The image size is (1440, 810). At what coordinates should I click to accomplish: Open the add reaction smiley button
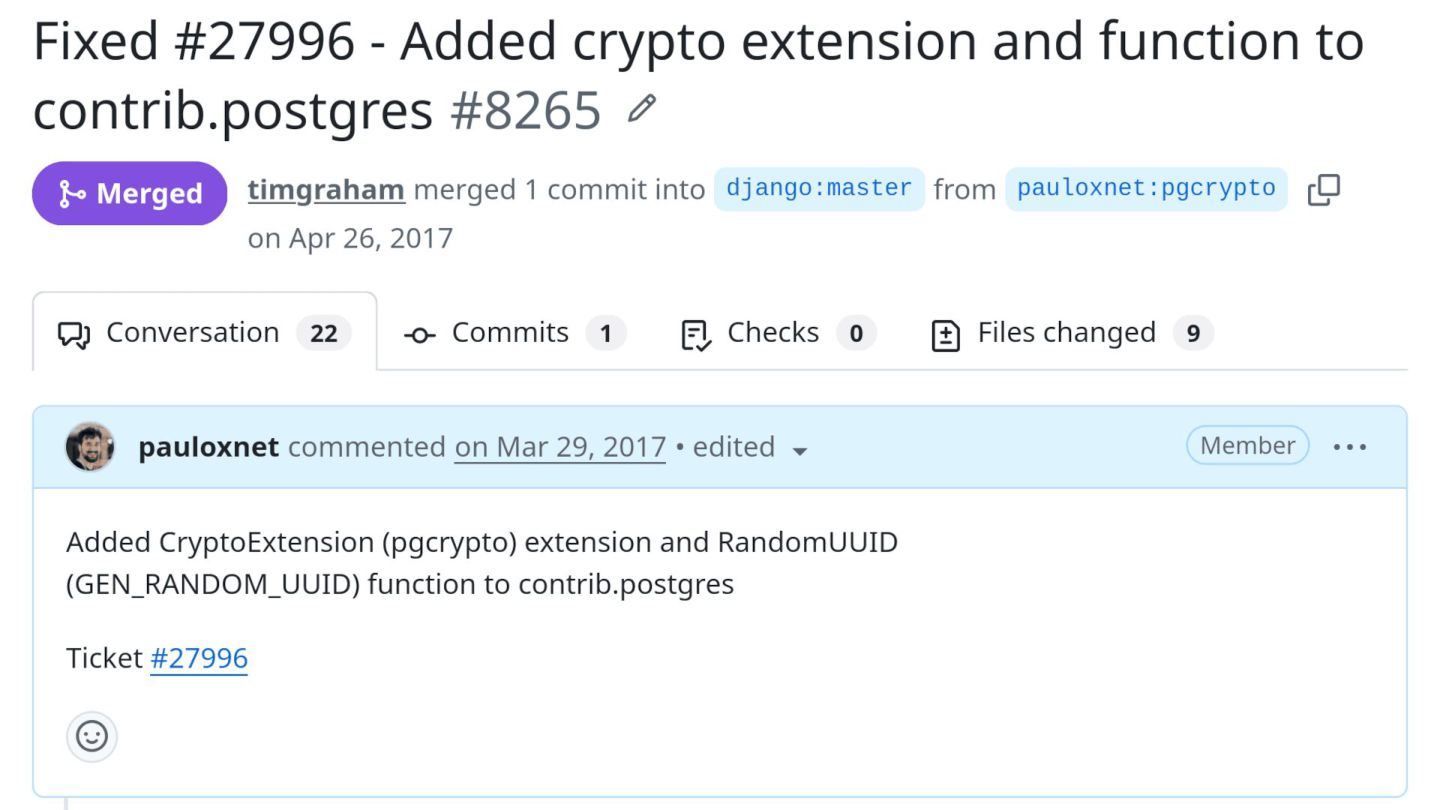pyautogui.click(x=92, y=737)
